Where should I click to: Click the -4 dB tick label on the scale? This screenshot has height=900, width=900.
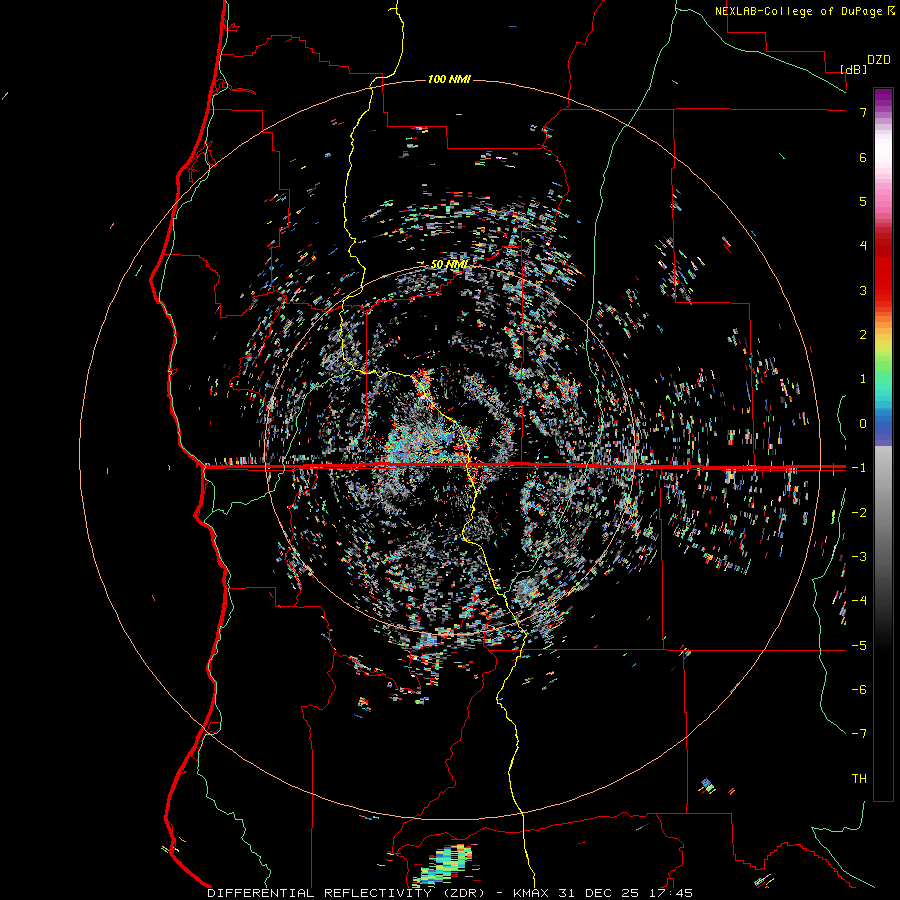click(859, 600)
